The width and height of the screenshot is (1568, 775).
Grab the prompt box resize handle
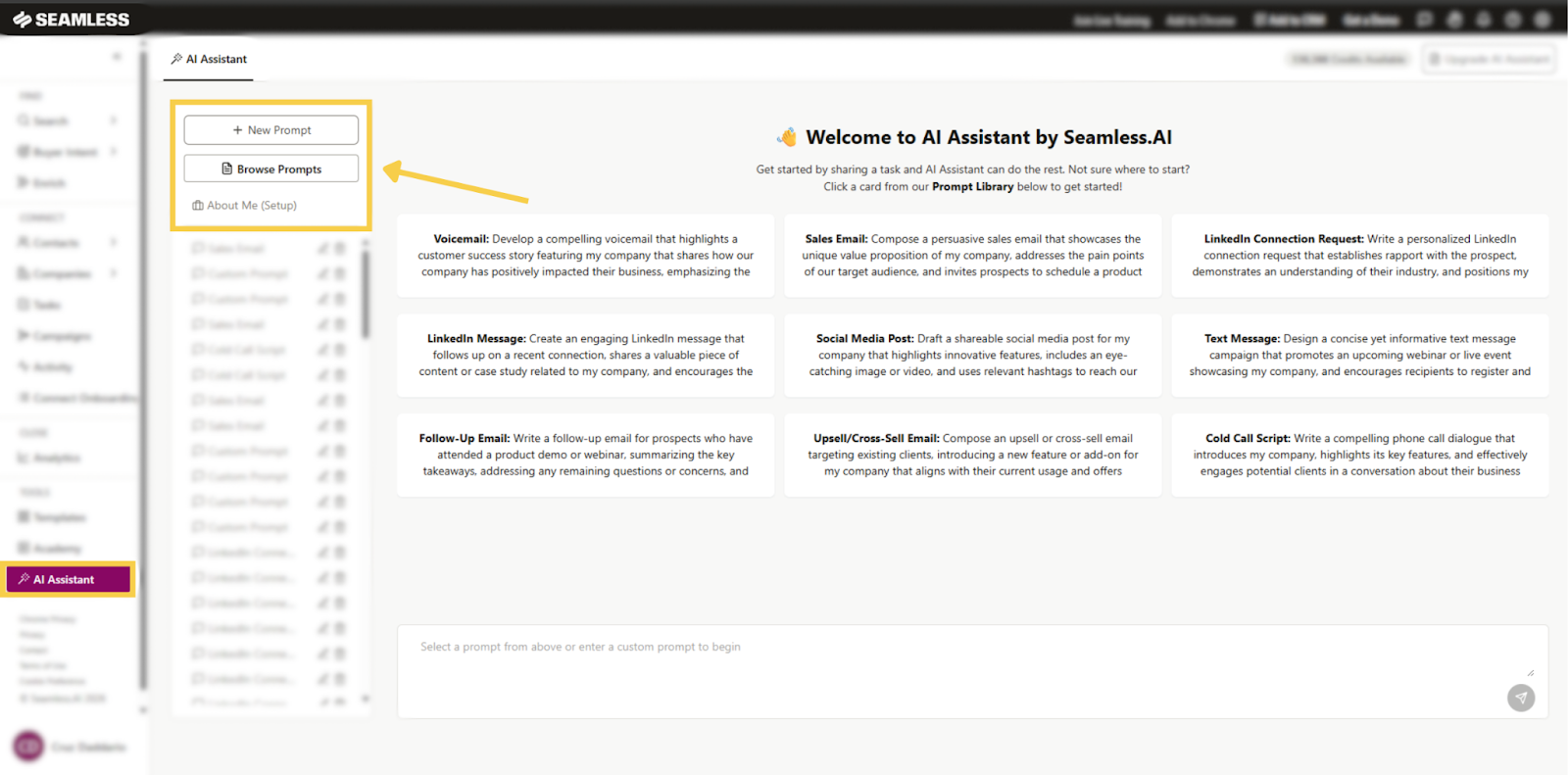coord(1530,672)
